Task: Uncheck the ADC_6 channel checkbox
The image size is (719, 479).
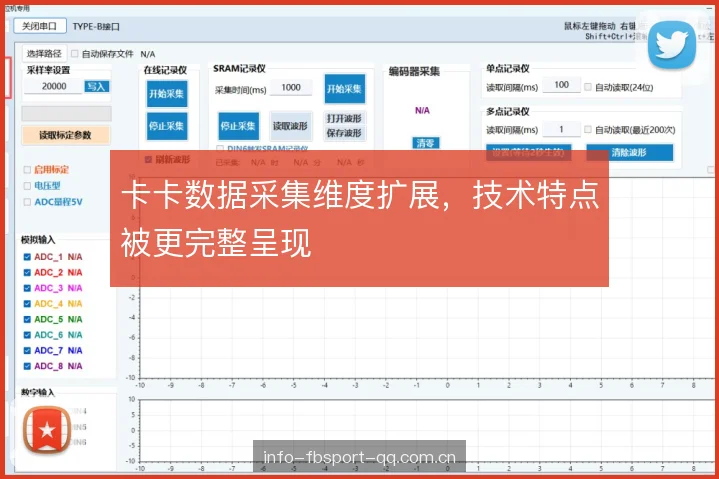Action: (27, 335)
